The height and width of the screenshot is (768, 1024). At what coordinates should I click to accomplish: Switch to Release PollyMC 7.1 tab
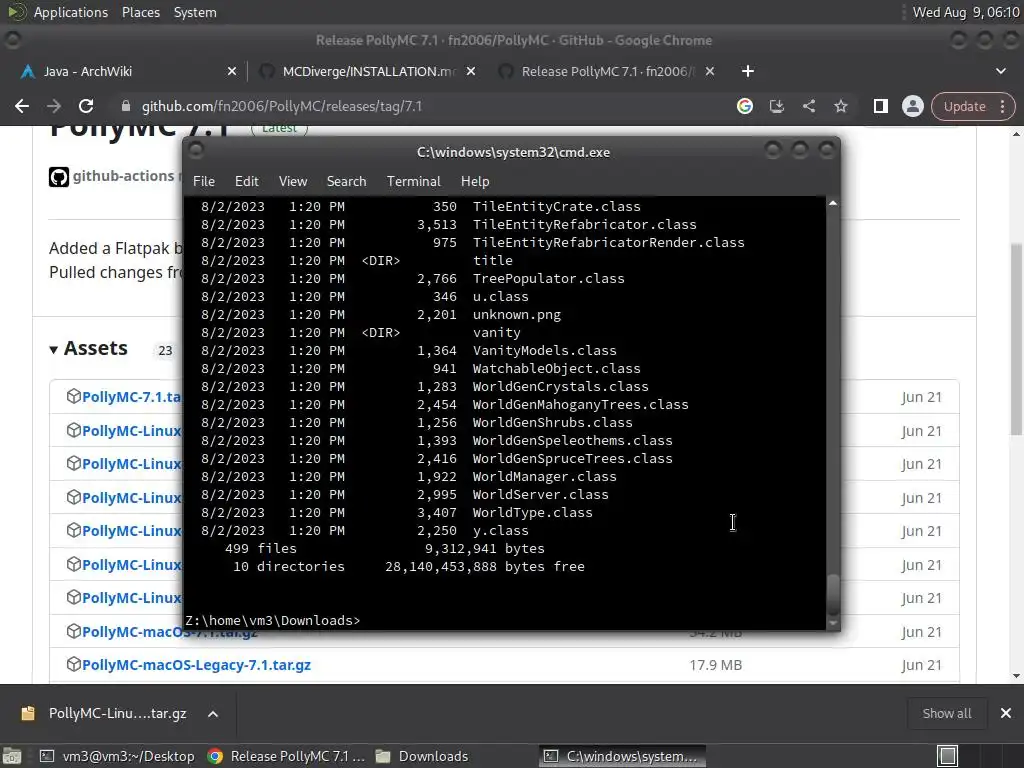[x=607, y=71]
